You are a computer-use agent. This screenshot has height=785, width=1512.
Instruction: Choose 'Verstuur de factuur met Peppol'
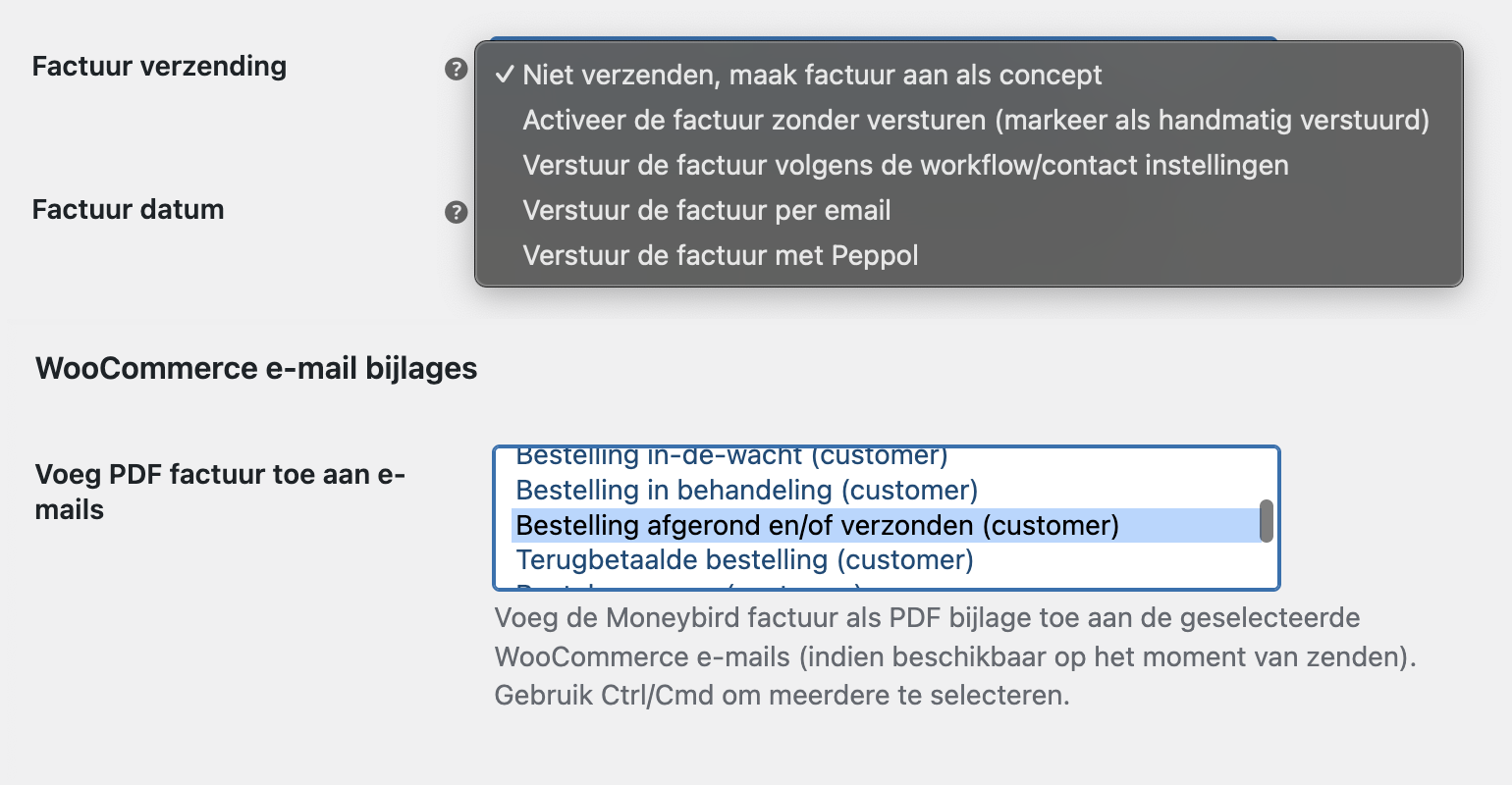point(720,255)
